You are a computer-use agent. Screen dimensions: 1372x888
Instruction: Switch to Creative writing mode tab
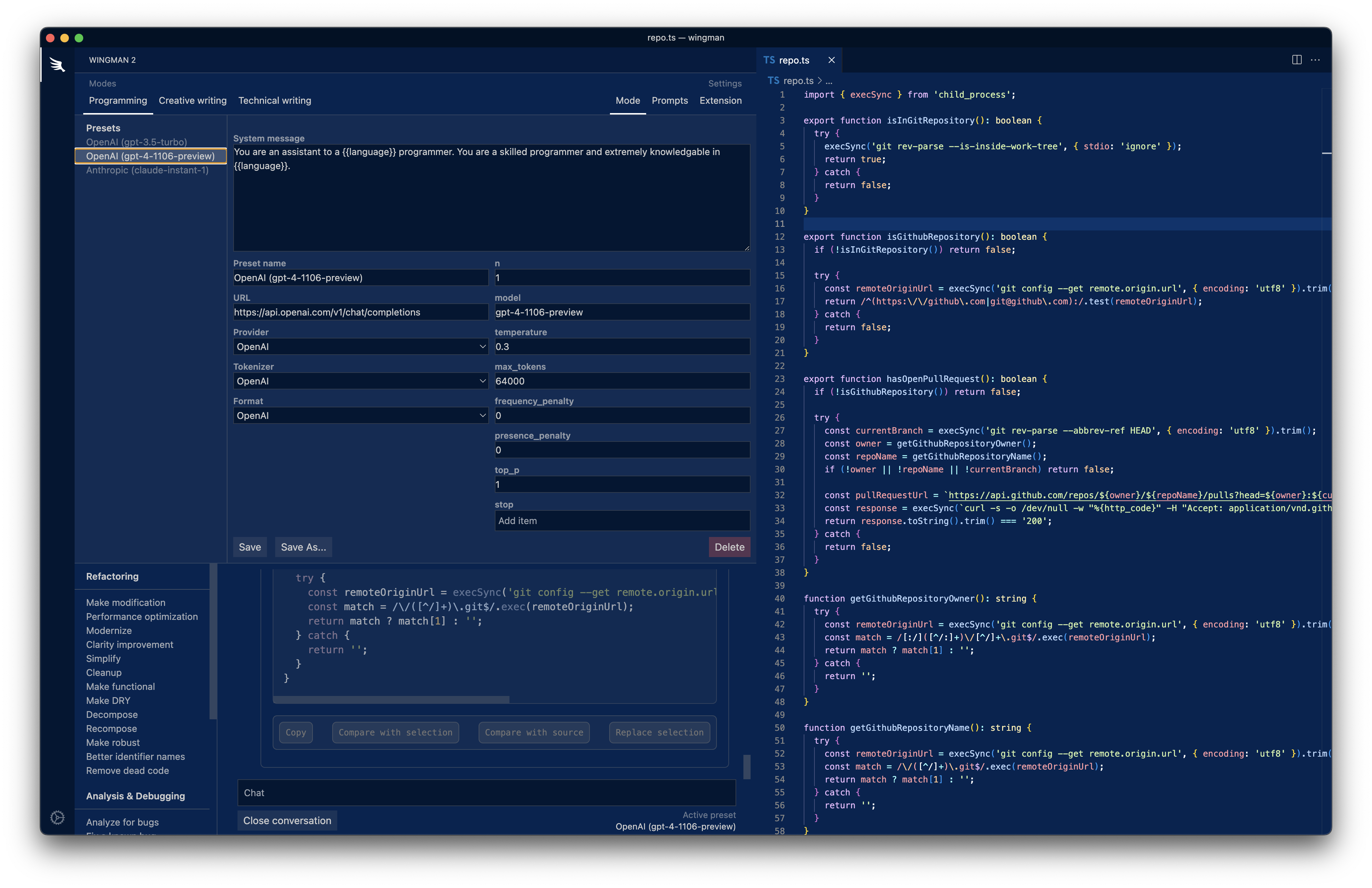click(x=192, y=101)
